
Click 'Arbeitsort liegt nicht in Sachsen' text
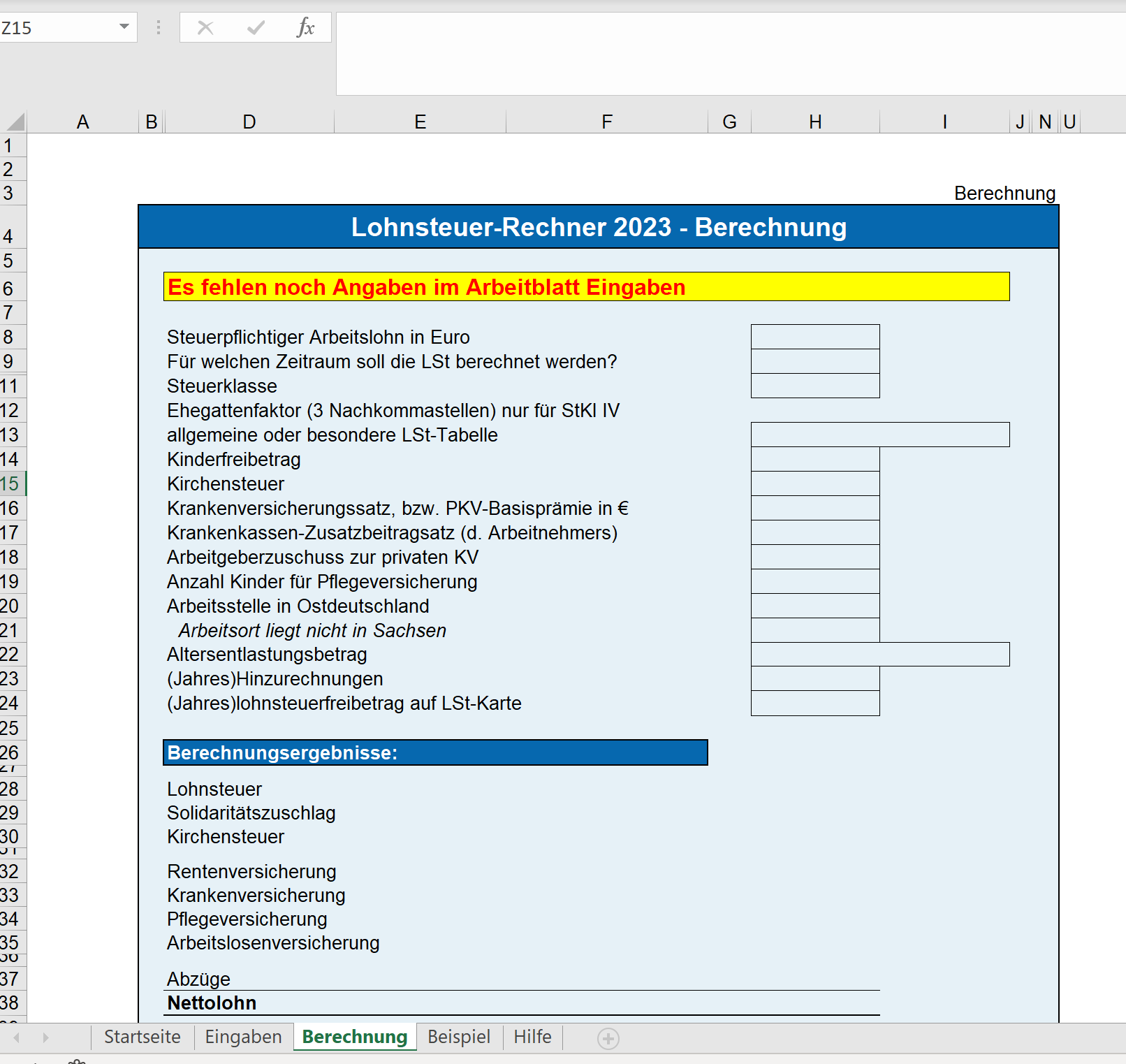click(x=312, y=630)
